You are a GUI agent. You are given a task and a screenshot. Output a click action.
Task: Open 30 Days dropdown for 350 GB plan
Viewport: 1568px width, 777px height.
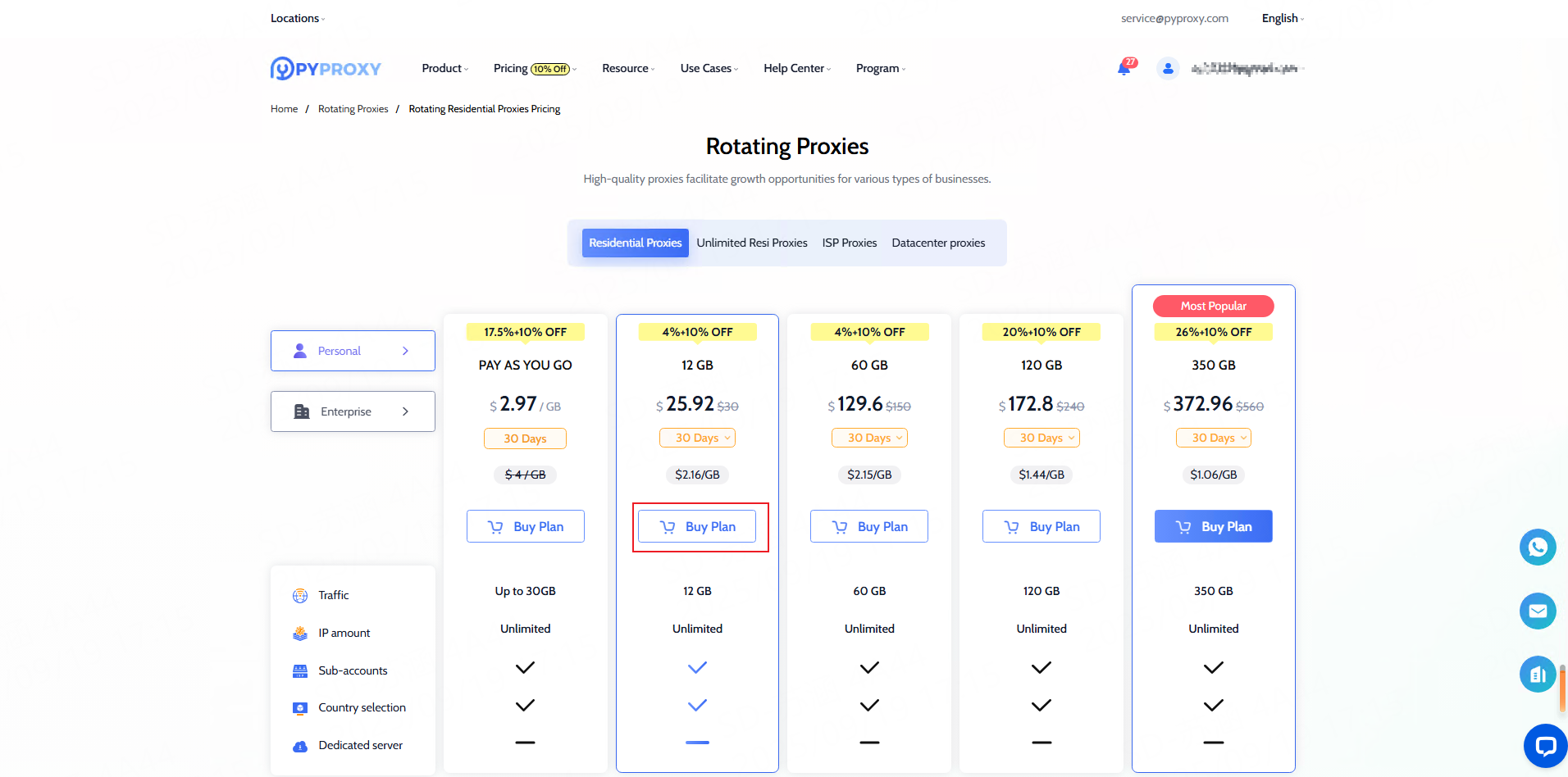pyautogui.click(x=1213, y=438)
